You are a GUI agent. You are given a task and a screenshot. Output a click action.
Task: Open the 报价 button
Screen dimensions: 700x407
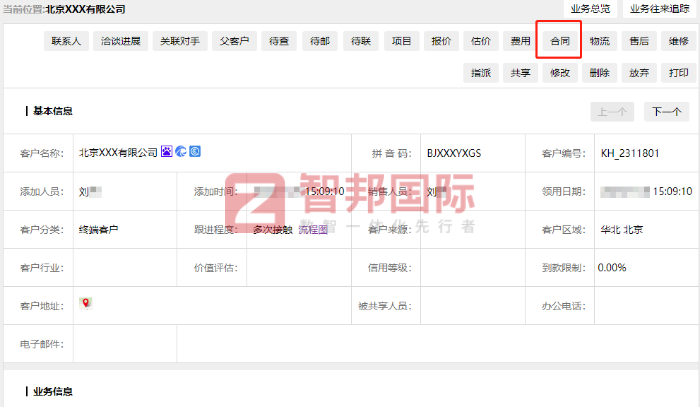[x=441, y=41]
